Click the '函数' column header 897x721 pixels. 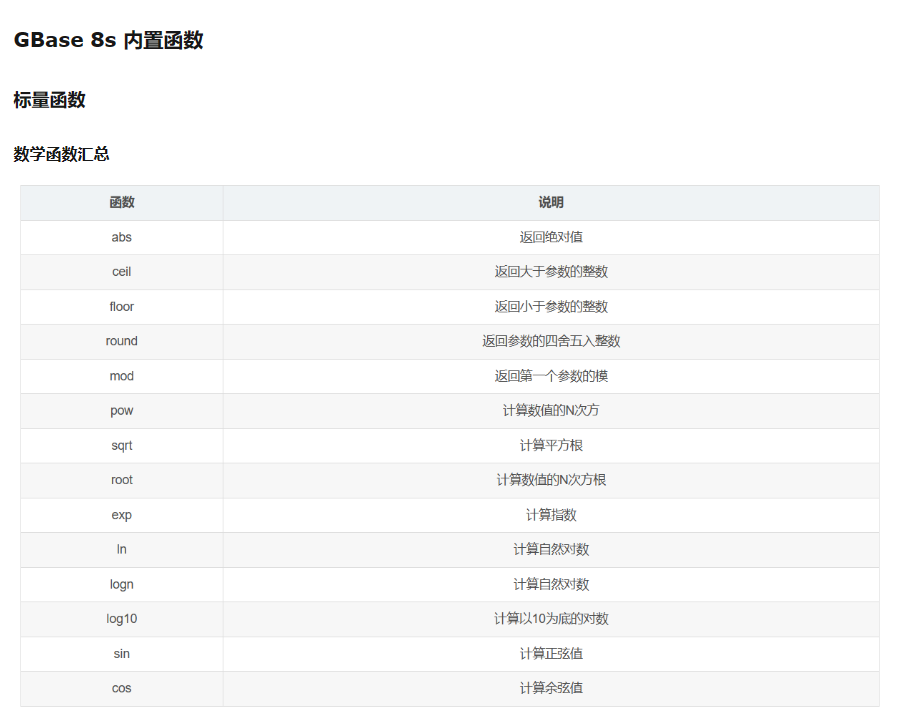tap(122, 202)
